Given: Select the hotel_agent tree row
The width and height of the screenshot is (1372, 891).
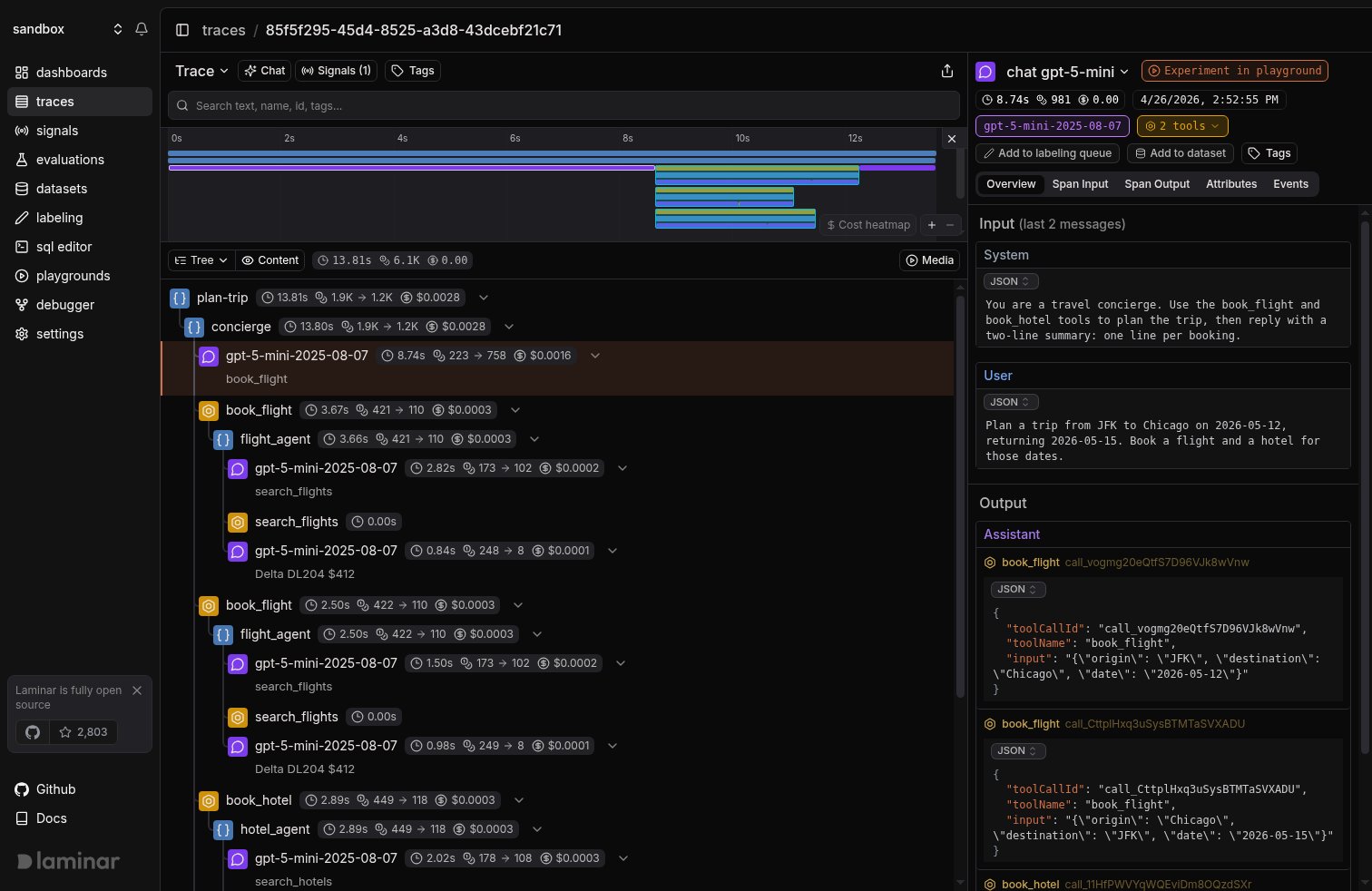Looking at the screenshot, I should 559,829.
